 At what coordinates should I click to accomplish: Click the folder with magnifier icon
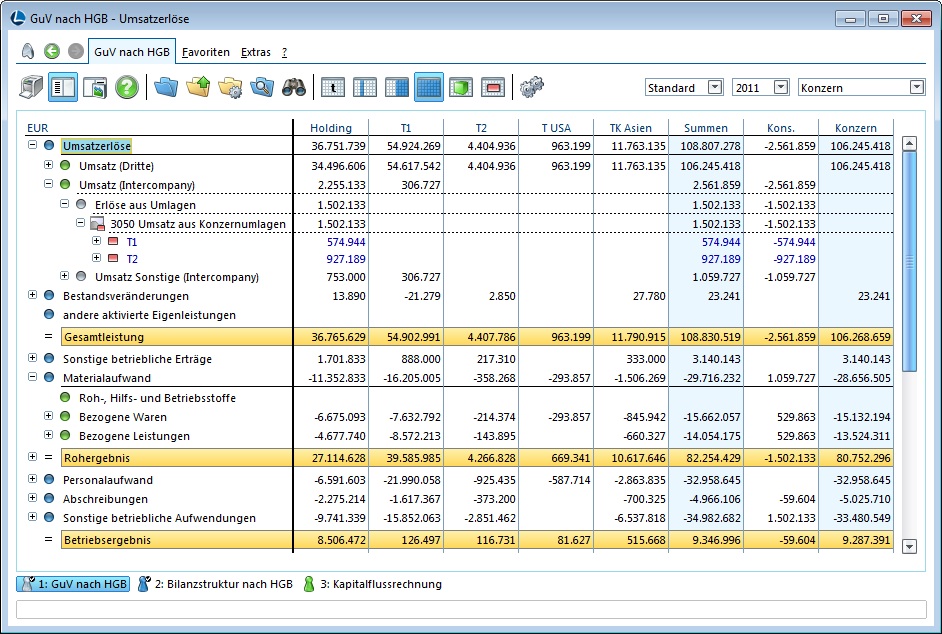[261, 87]
